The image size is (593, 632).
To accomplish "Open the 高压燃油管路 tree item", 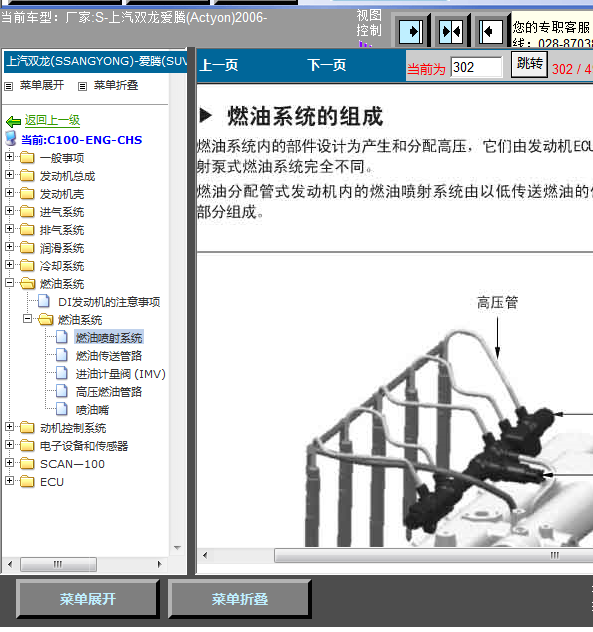I will pyautogui.click(x=109, y=391).
